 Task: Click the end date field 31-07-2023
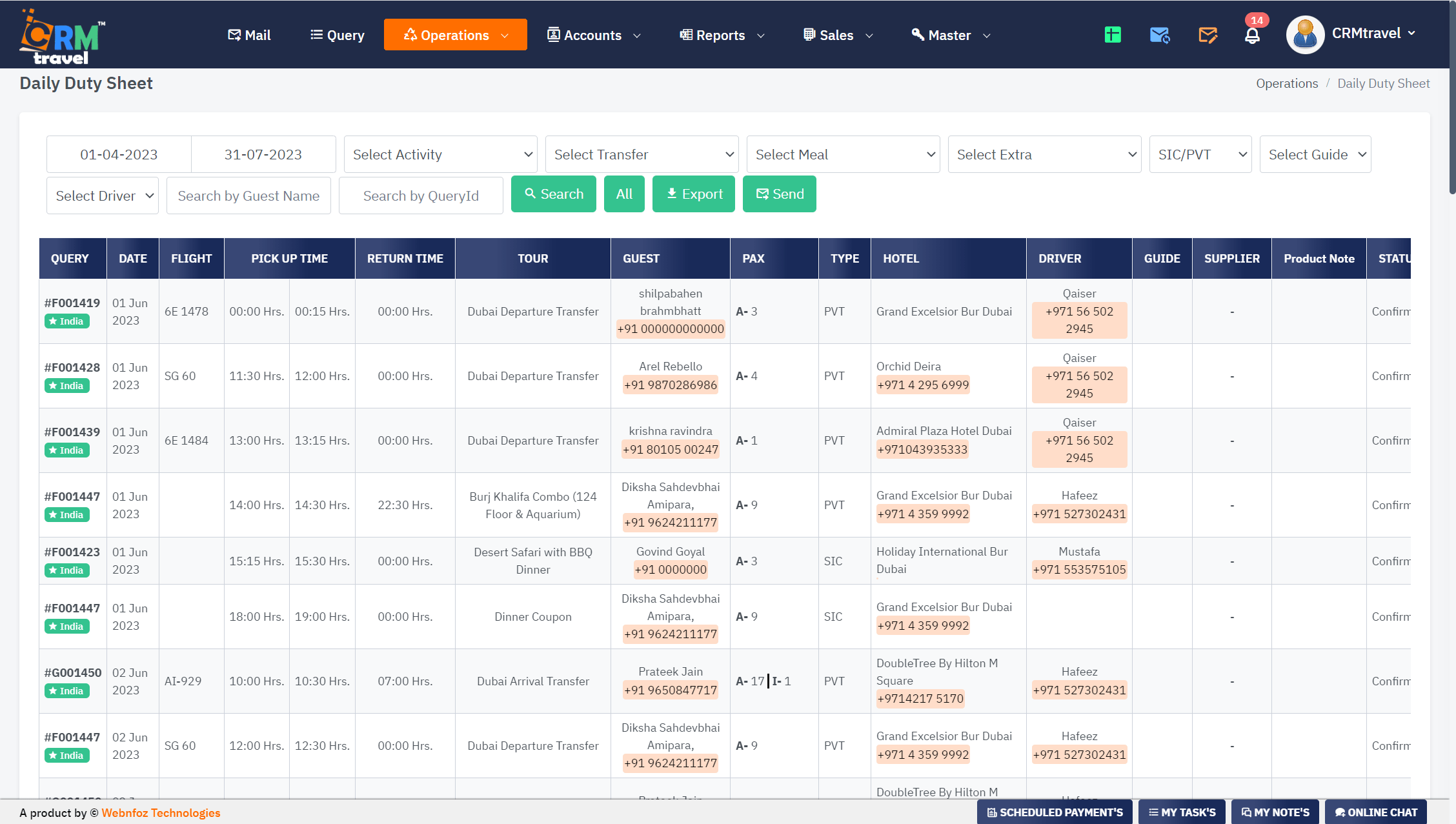(263, 154)
